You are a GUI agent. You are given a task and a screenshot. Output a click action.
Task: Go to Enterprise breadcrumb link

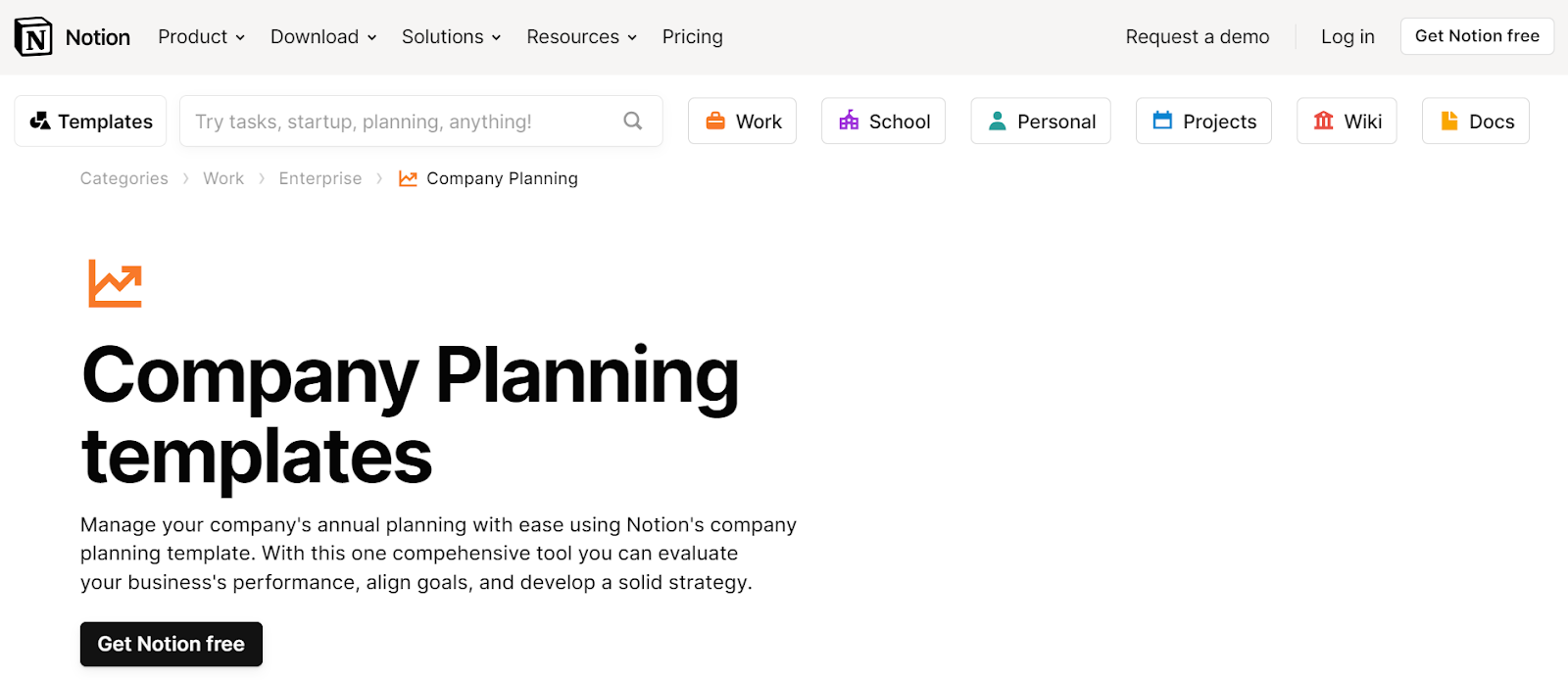coord(320,178)
